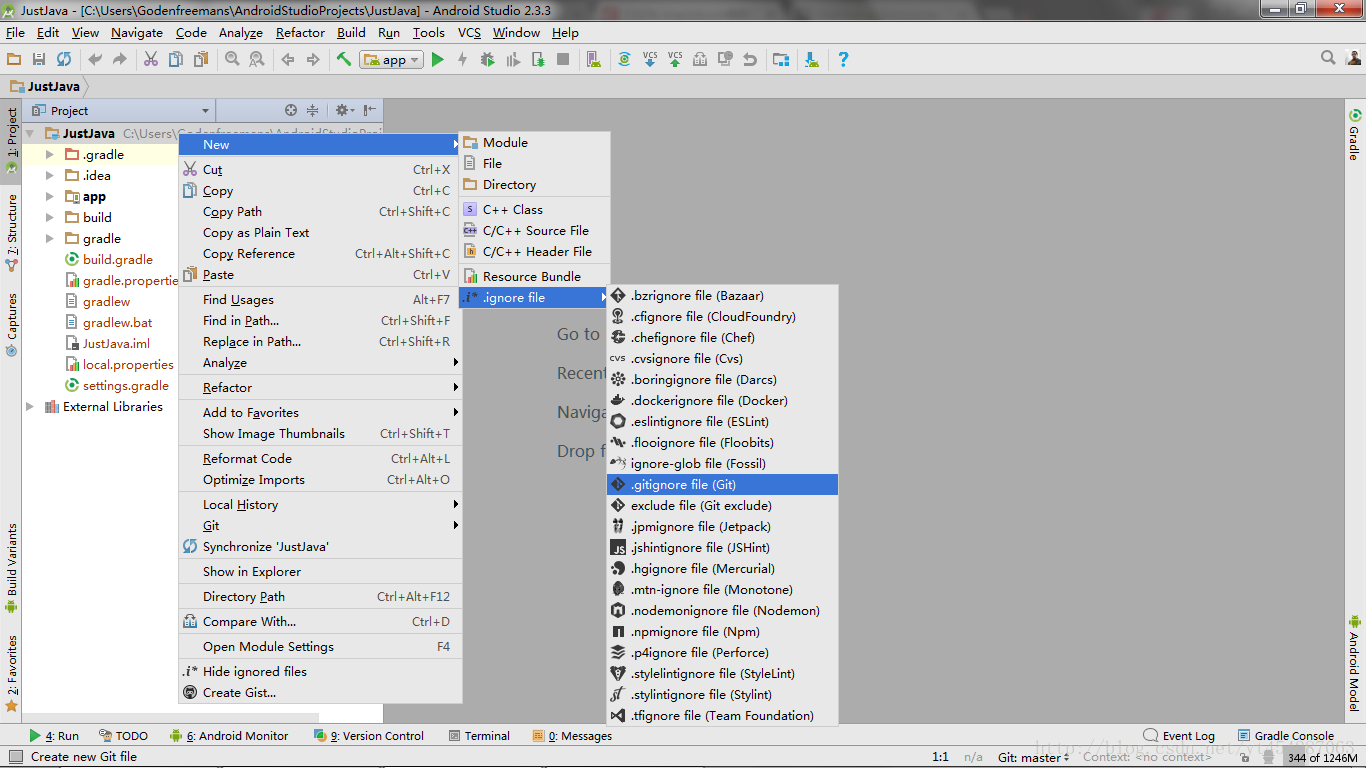Click the Revert toolbar icon

[x=750, y=60]
